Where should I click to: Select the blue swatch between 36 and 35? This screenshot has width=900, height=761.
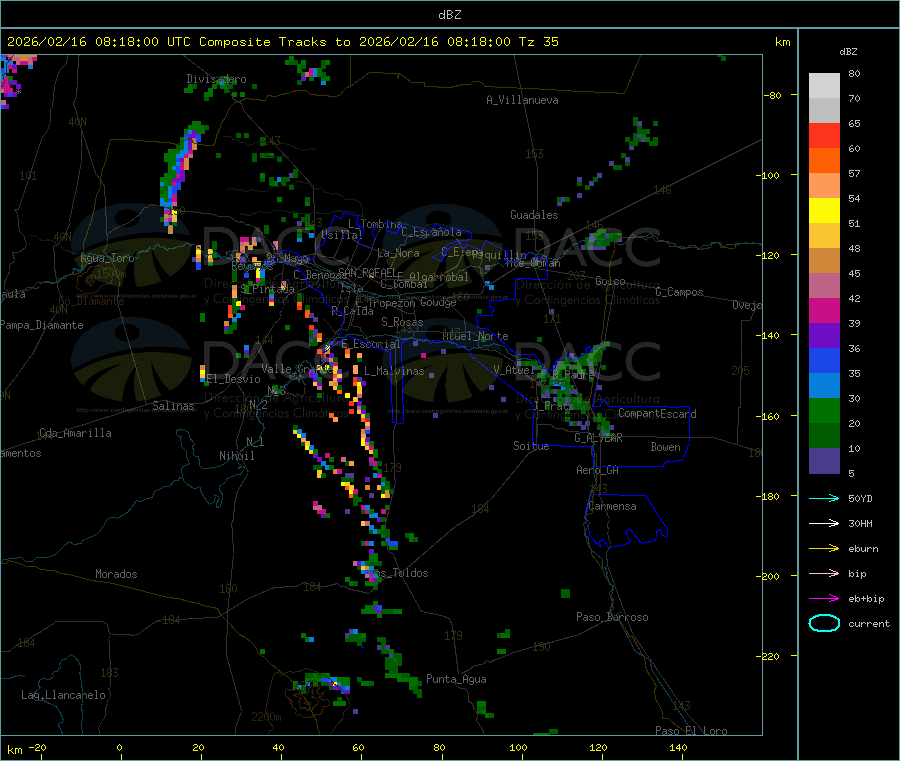pyautogui.click(x=824, y=360)
